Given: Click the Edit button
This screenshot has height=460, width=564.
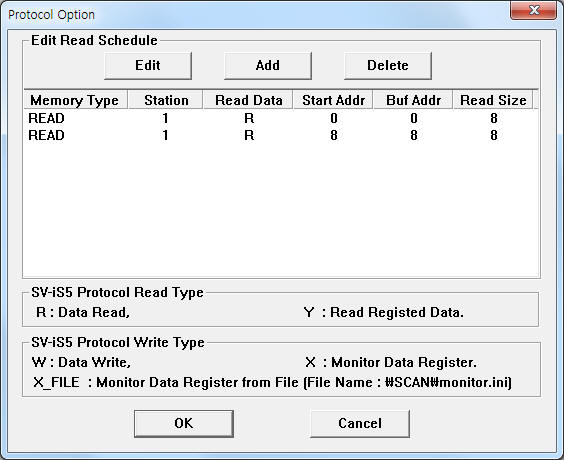Looking at the screenshot, I should 148,66.
